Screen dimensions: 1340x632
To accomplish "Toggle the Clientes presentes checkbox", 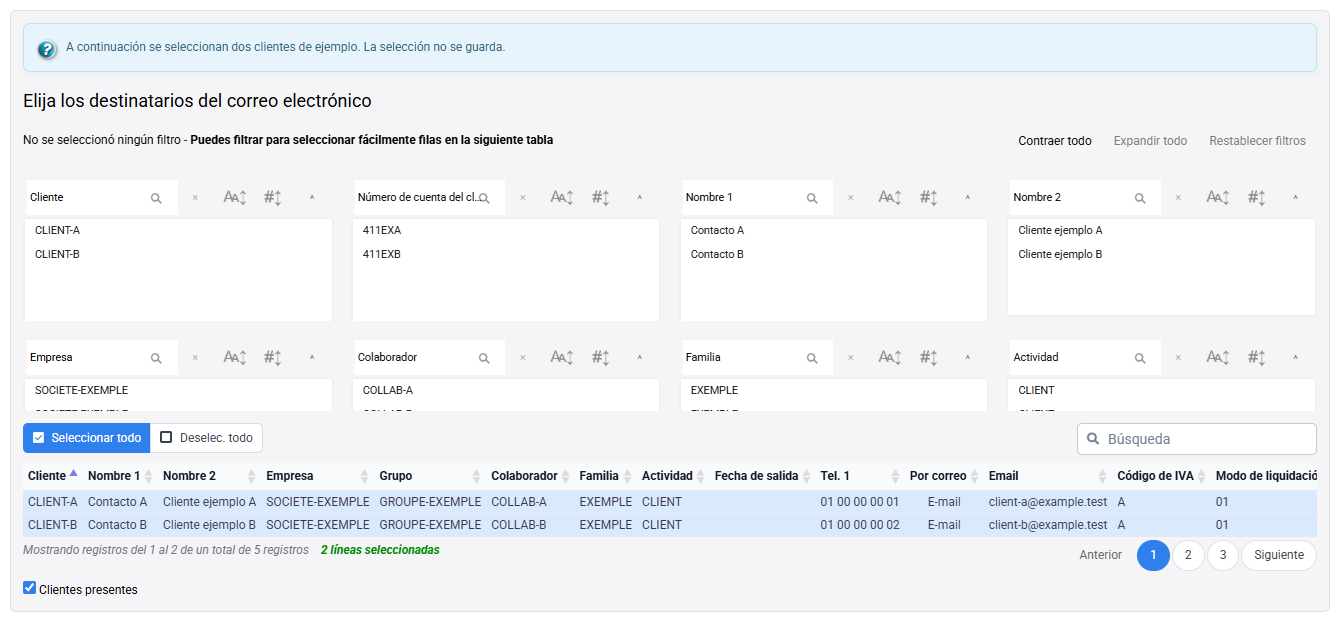I will [x=29, y=588].
